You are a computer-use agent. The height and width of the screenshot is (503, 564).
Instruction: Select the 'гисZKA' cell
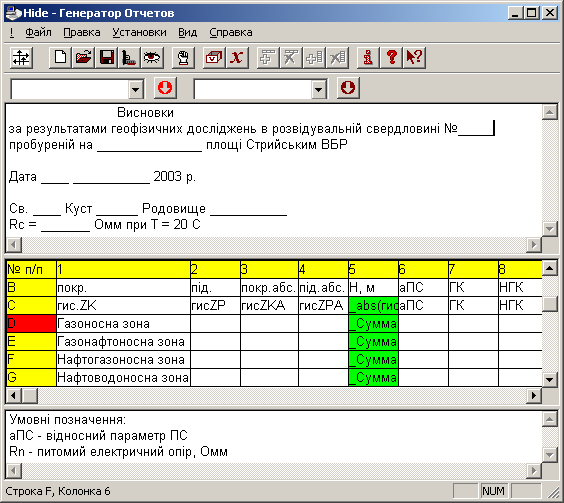click(x=269, y=305)
